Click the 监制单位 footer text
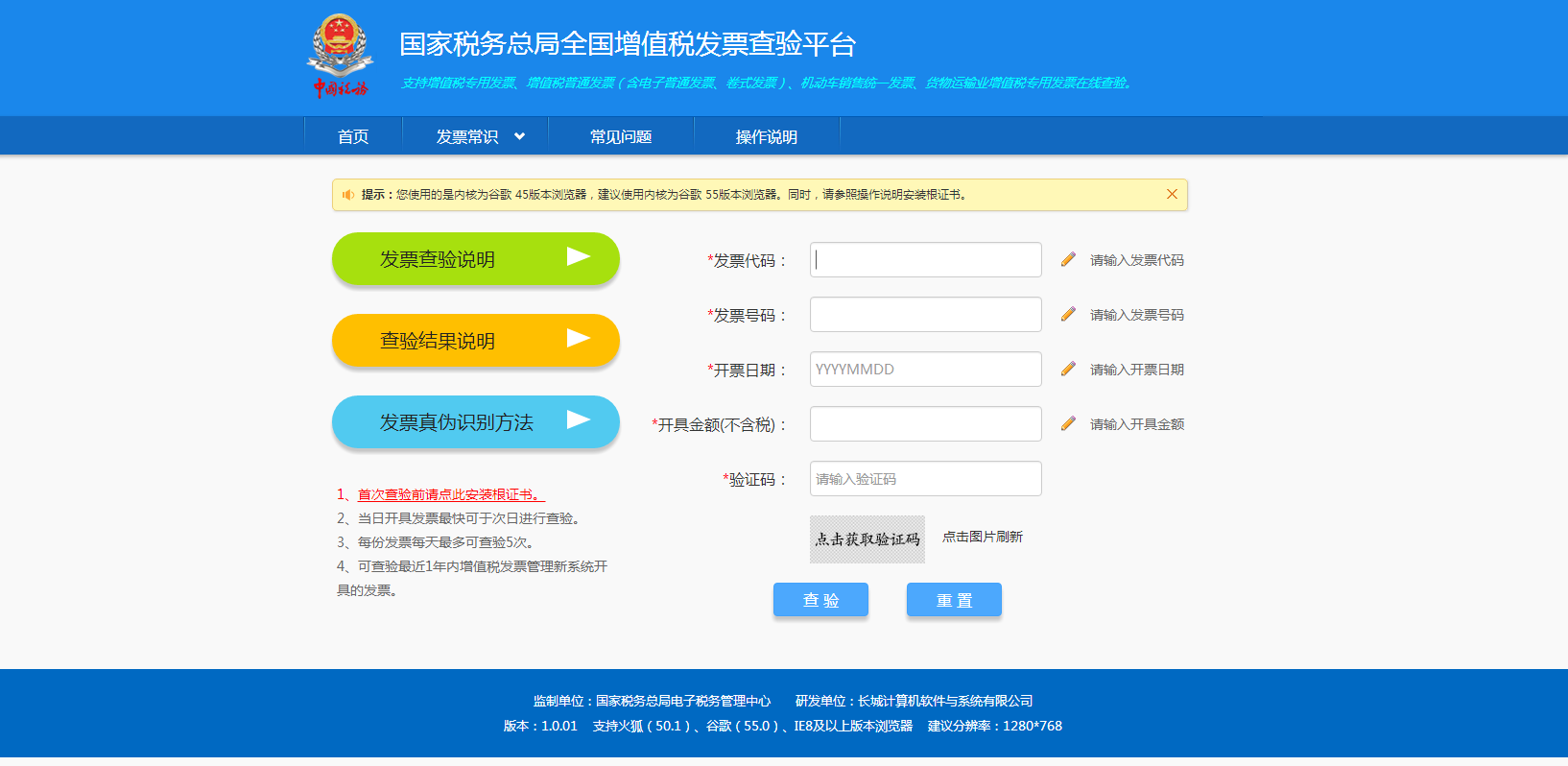Viewport: 1568px width, 766px height. click(x=652, y=701)
